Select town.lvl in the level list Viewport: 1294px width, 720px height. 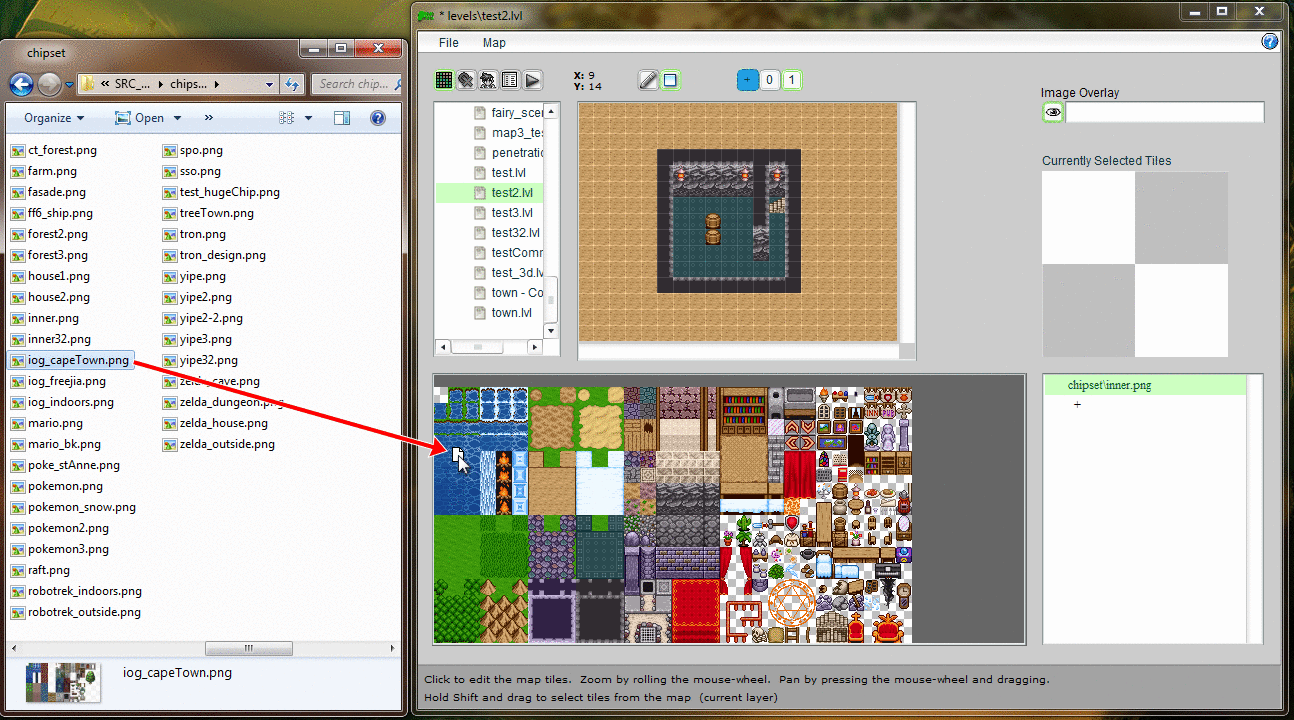tap(511, 313)
